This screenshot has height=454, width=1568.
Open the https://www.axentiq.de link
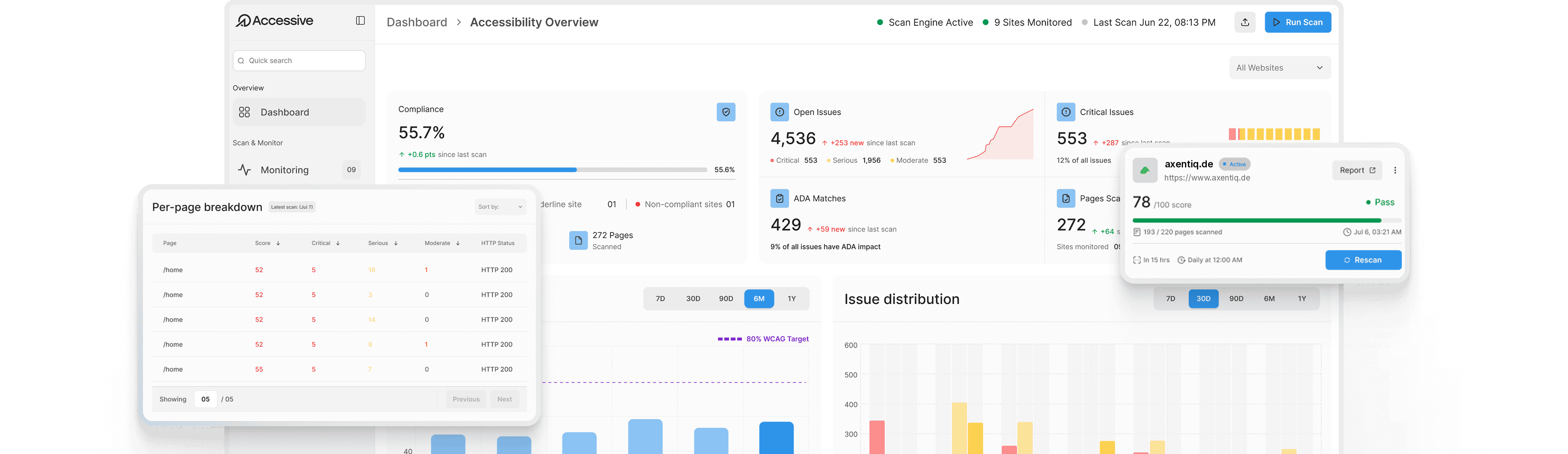pos(1207,178)
